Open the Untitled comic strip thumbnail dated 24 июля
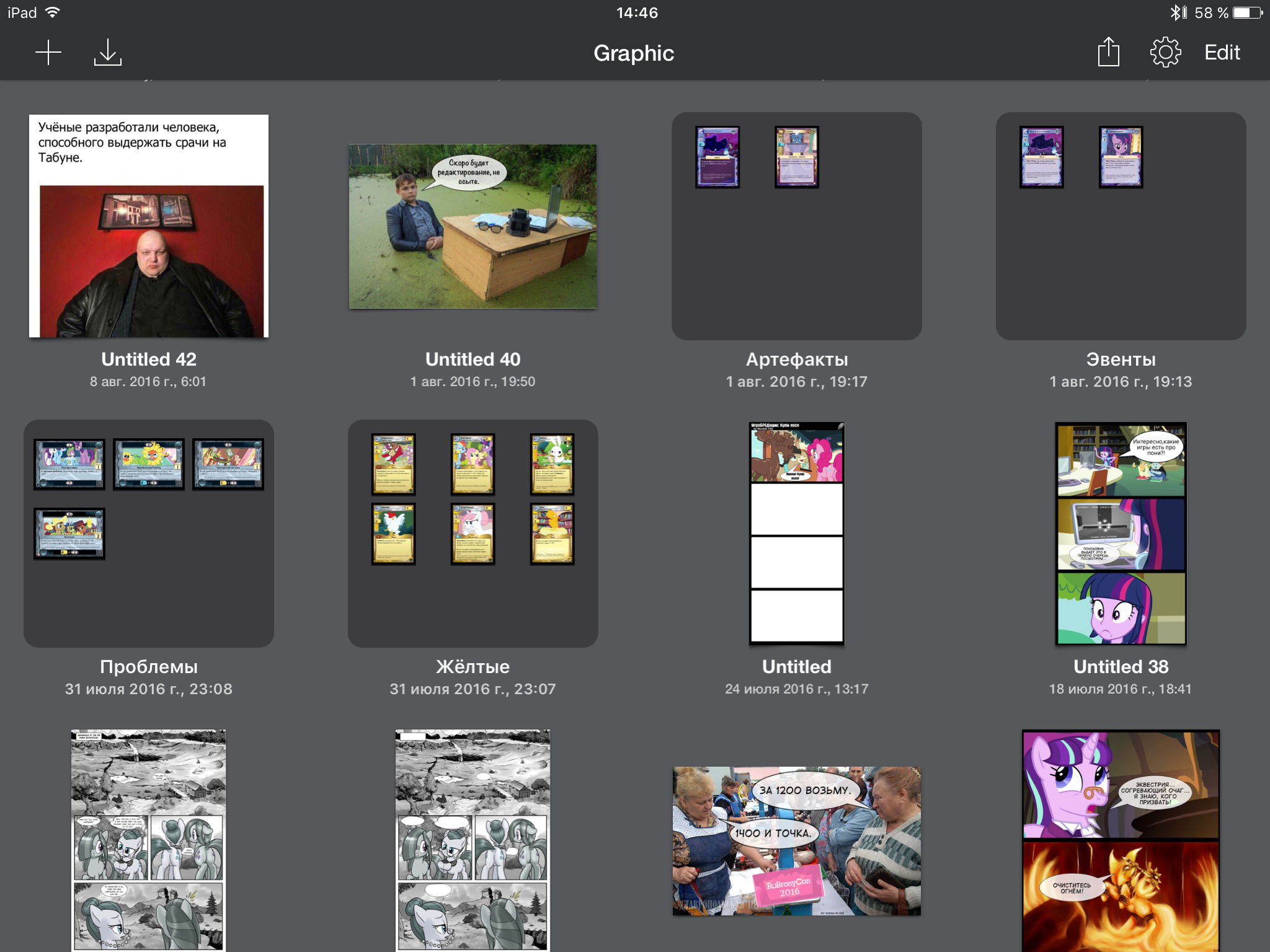The height and width of the screenshot is (952, 1270). [797, 534]
